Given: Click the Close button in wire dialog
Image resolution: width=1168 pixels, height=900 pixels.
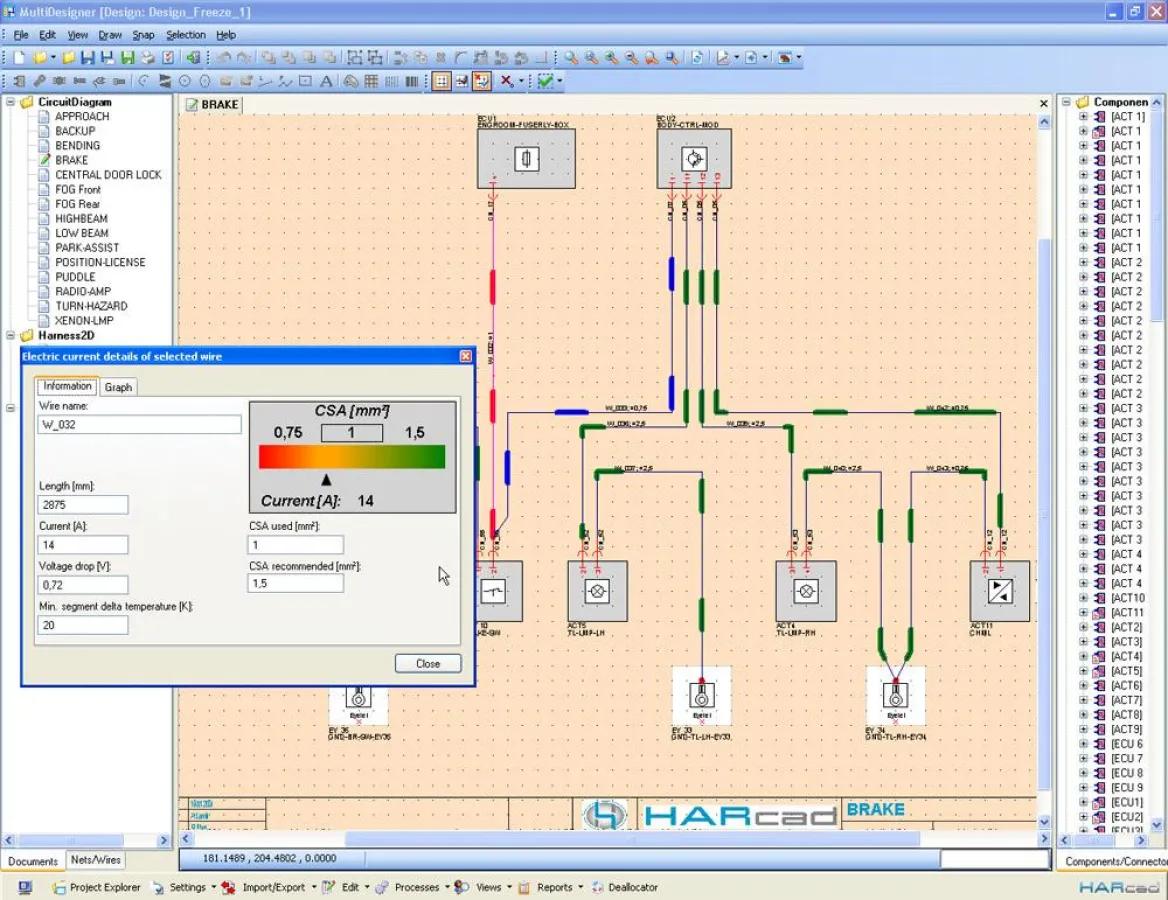Looking at the screenshot, I should click(x=427, y=663).
